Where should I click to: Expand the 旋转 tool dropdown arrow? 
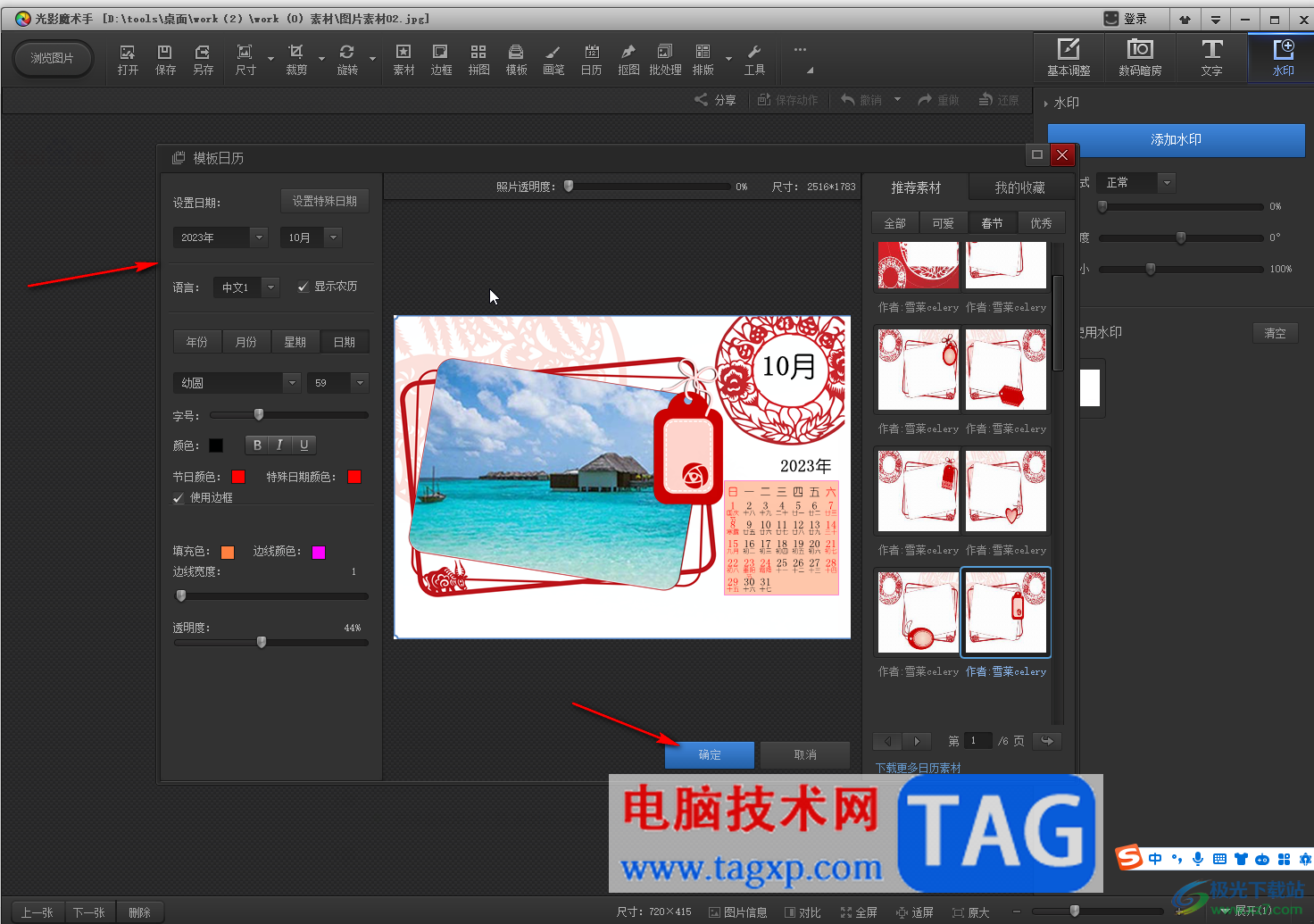click(372, 60)
